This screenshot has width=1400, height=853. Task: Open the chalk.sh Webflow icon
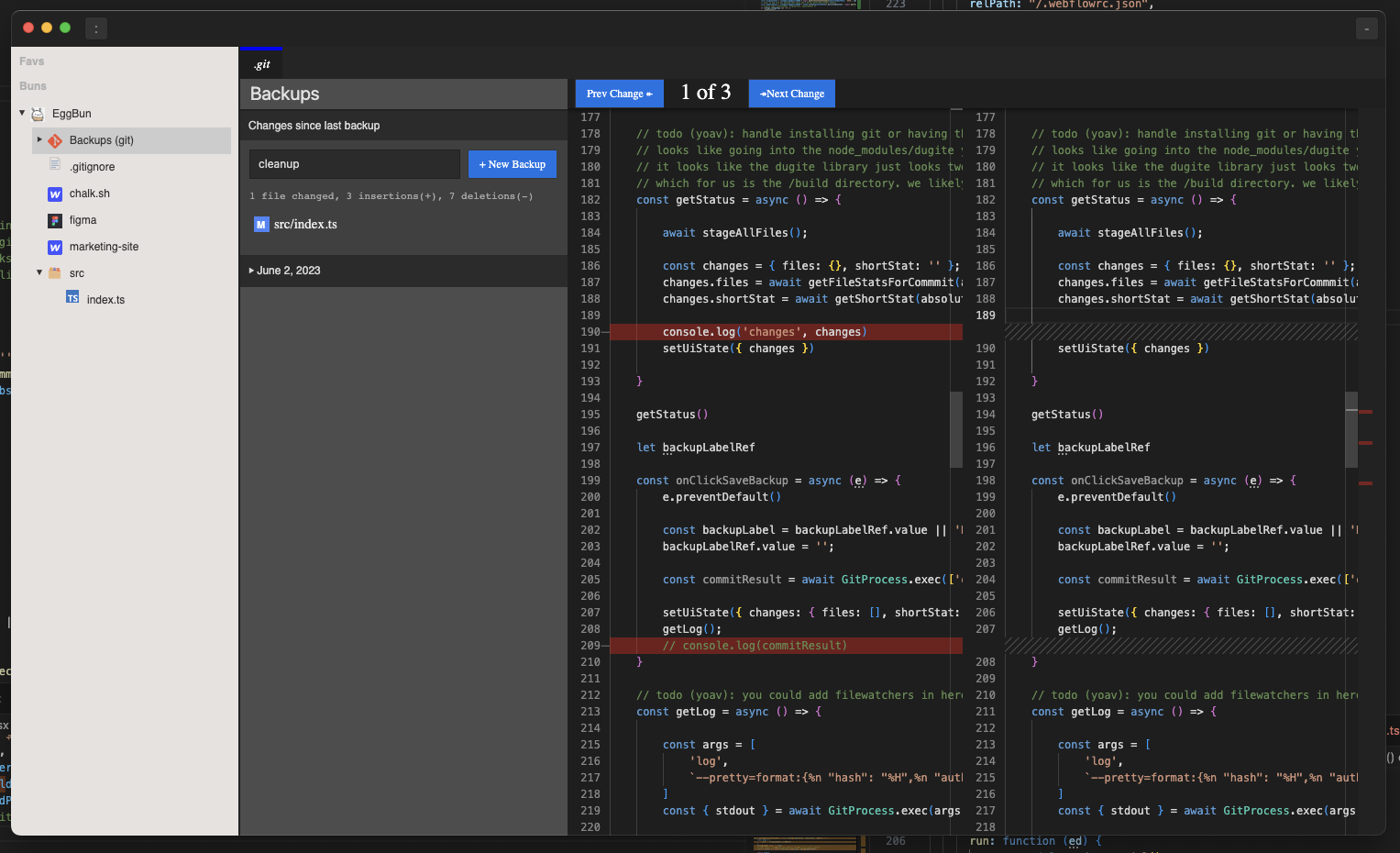coord(55,194)
